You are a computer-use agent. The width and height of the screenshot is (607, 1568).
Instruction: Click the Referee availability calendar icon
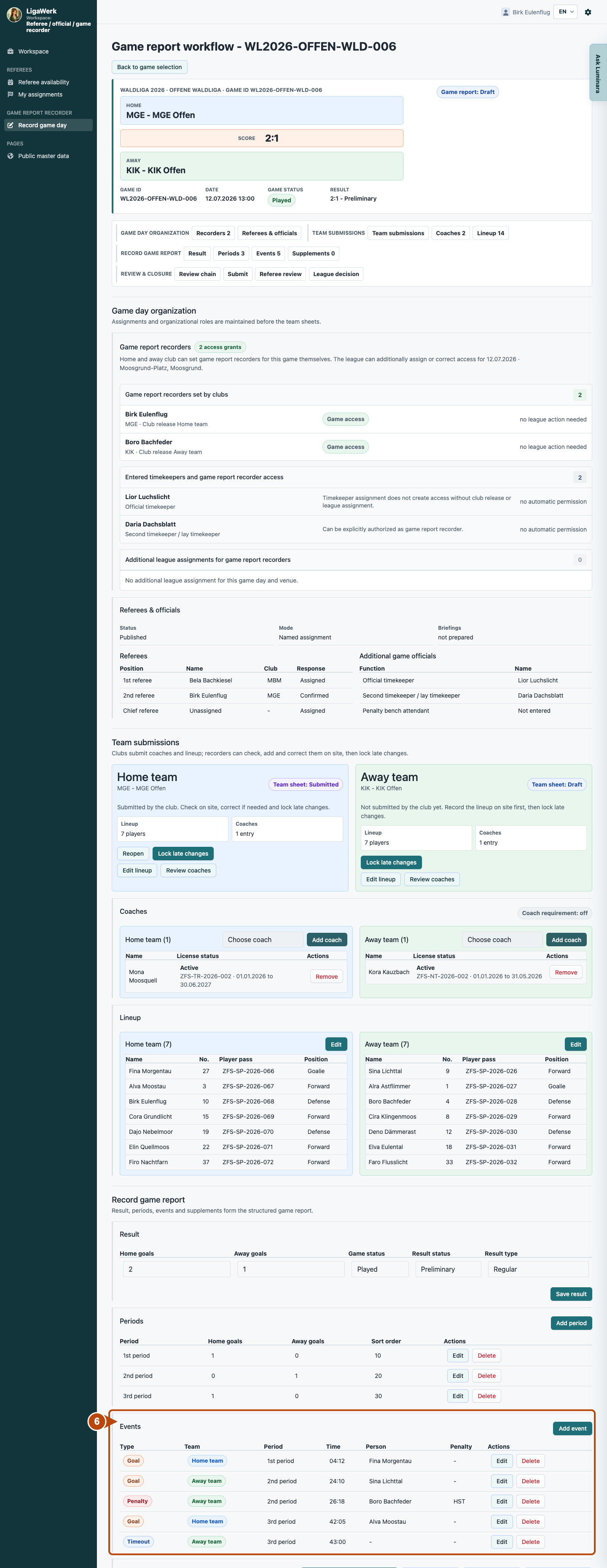pyautogui.click(x=11, y=82)
